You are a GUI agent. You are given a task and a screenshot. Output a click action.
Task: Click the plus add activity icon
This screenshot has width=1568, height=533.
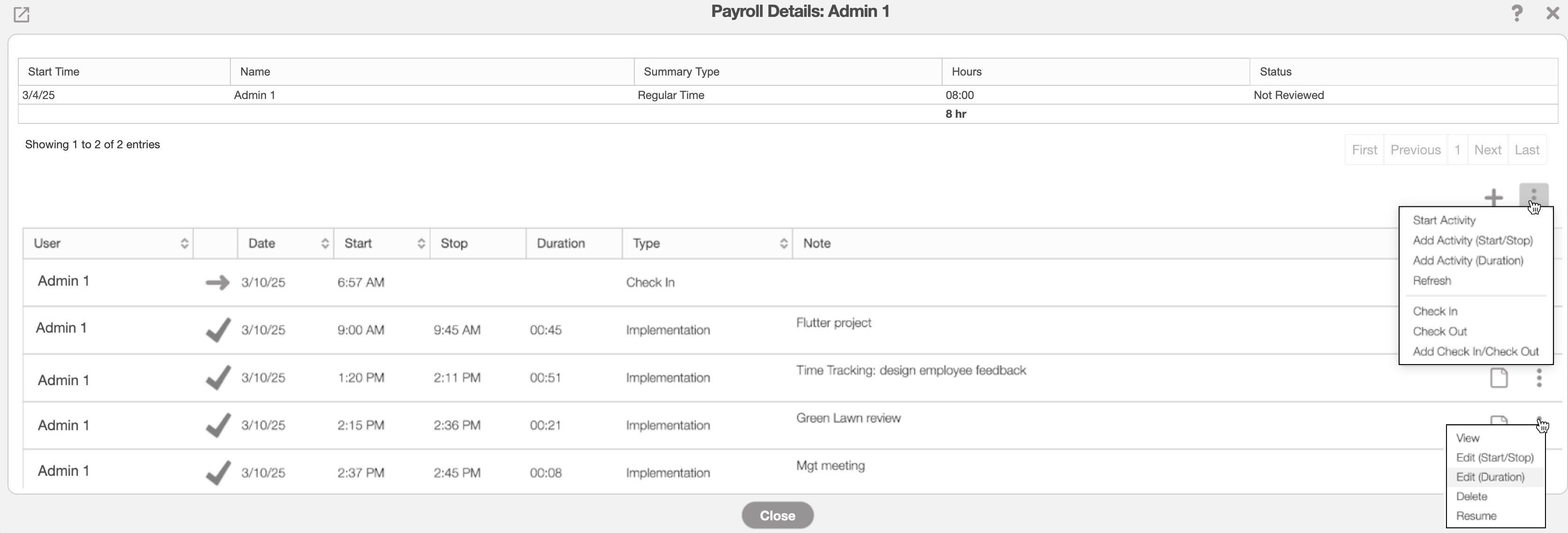[x=1493, y=197]
